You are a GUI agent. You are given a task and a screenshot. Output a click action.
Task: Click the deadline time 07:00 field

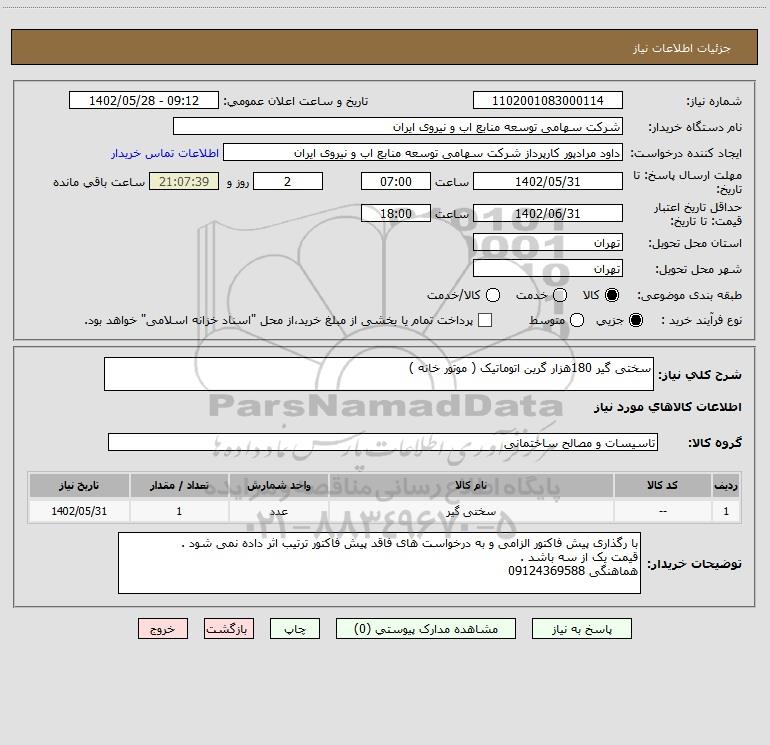click(396, 182)
